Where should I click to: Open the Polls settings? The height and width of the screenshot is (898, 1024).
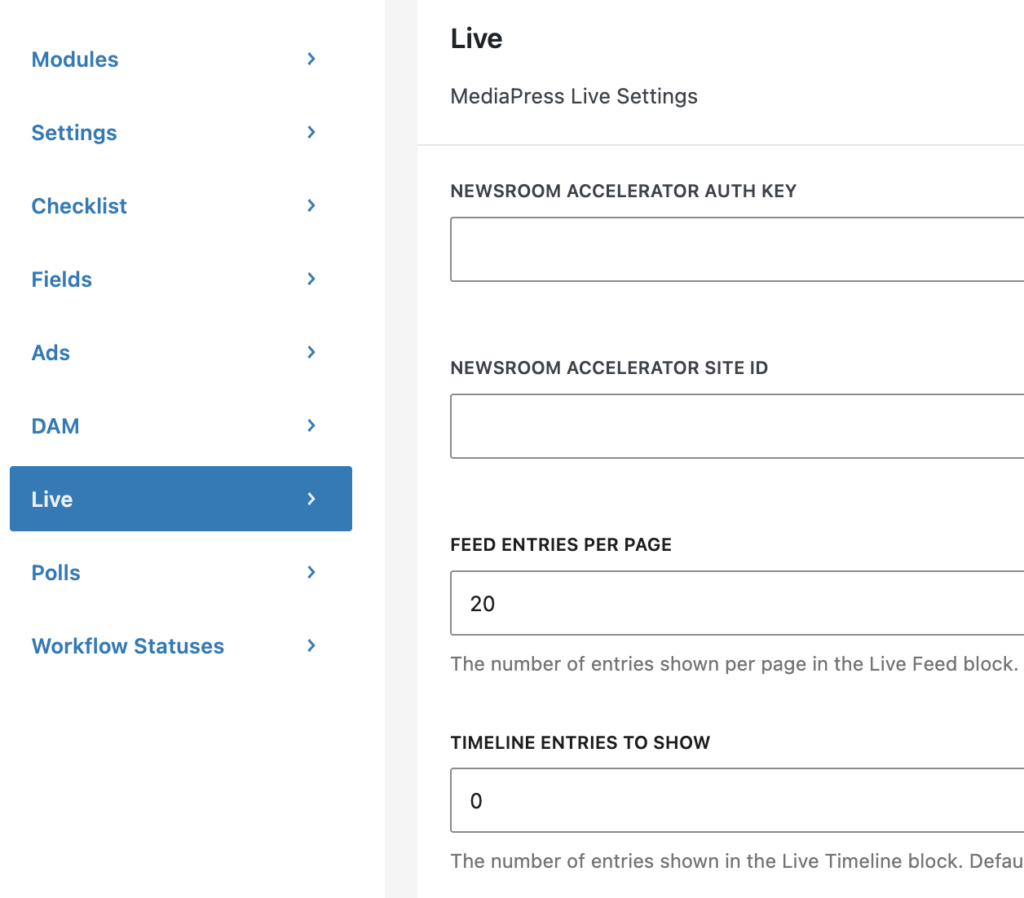[x=181, y=573]
